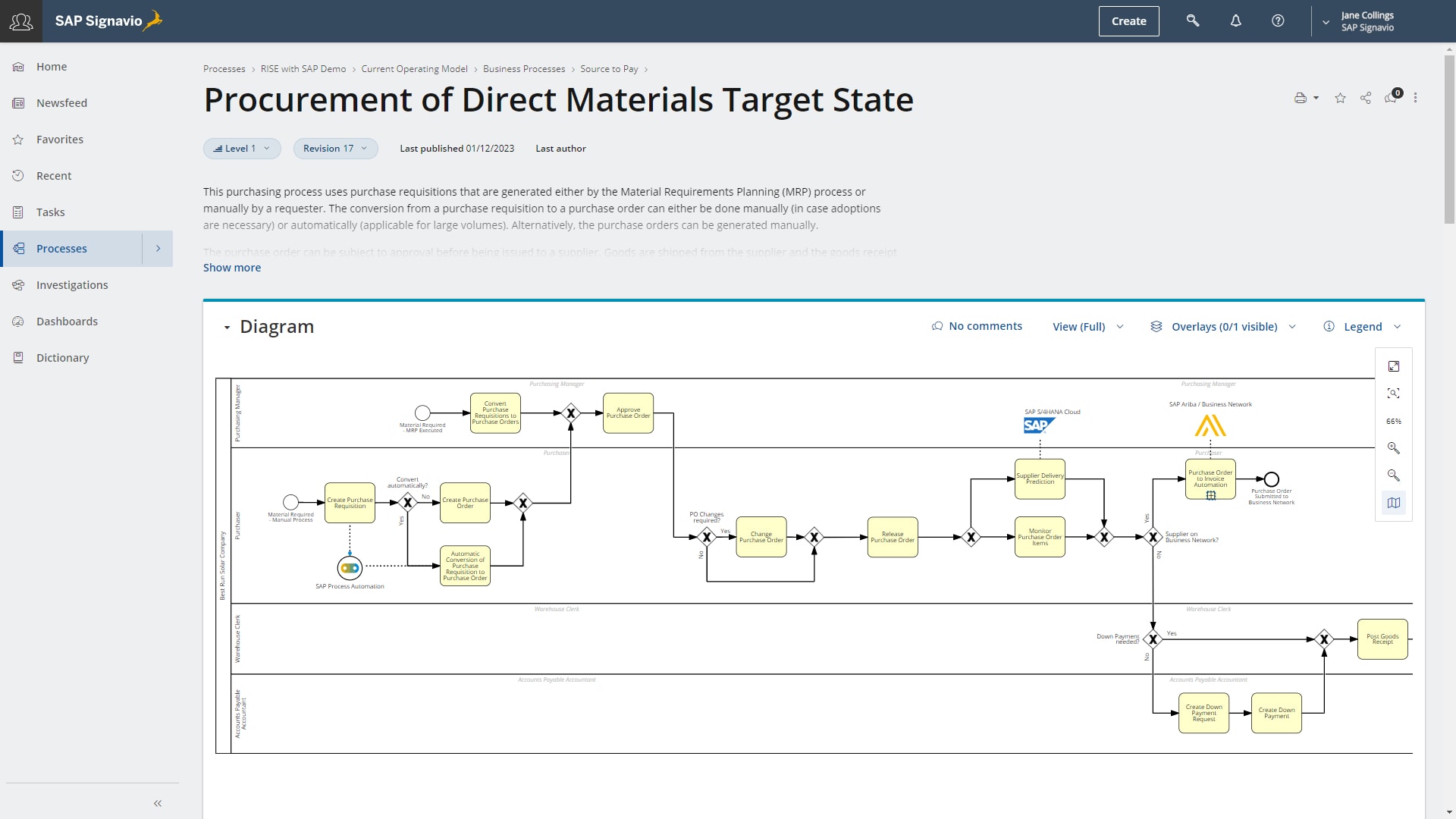Open the Level 1 dropdown
This screenshot has width=1456, height=819.
242,149
